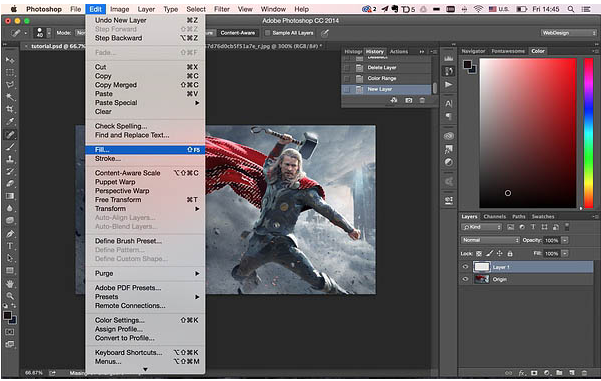The width and height of the screenshot is (601, 381).
Task: Expand the Transform submenu
Action: click(145, 209)
